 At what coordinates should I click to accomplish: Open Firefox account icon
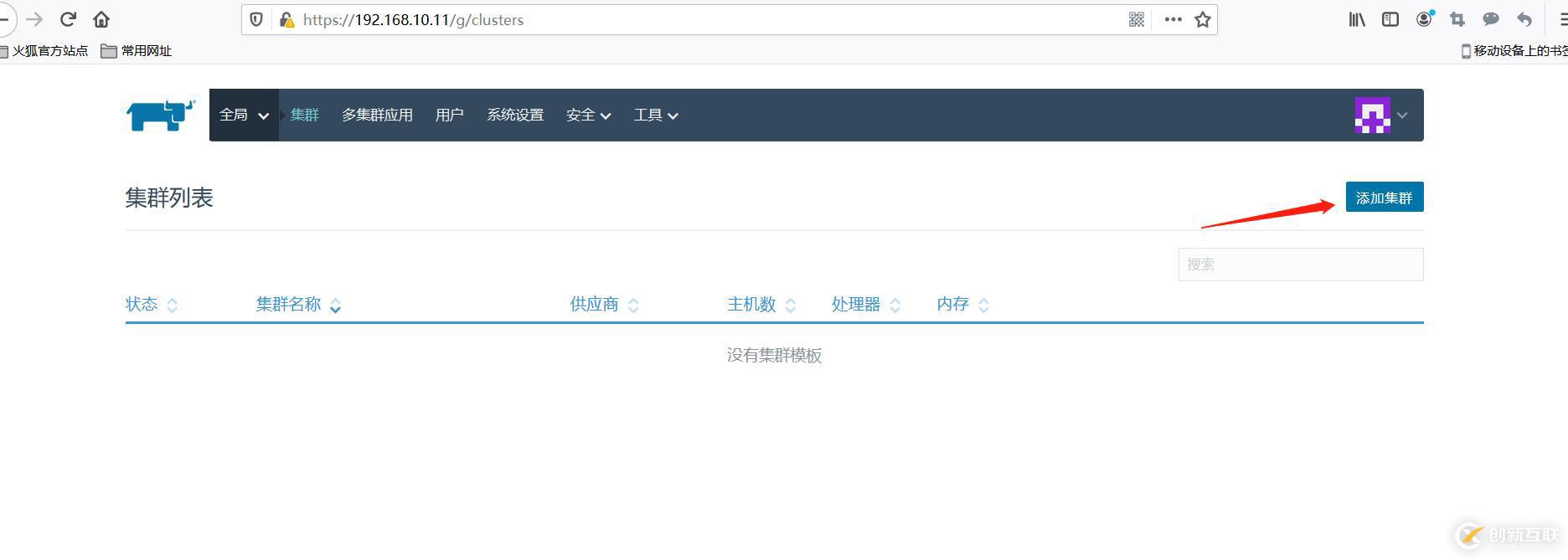tap(1425, 18)
